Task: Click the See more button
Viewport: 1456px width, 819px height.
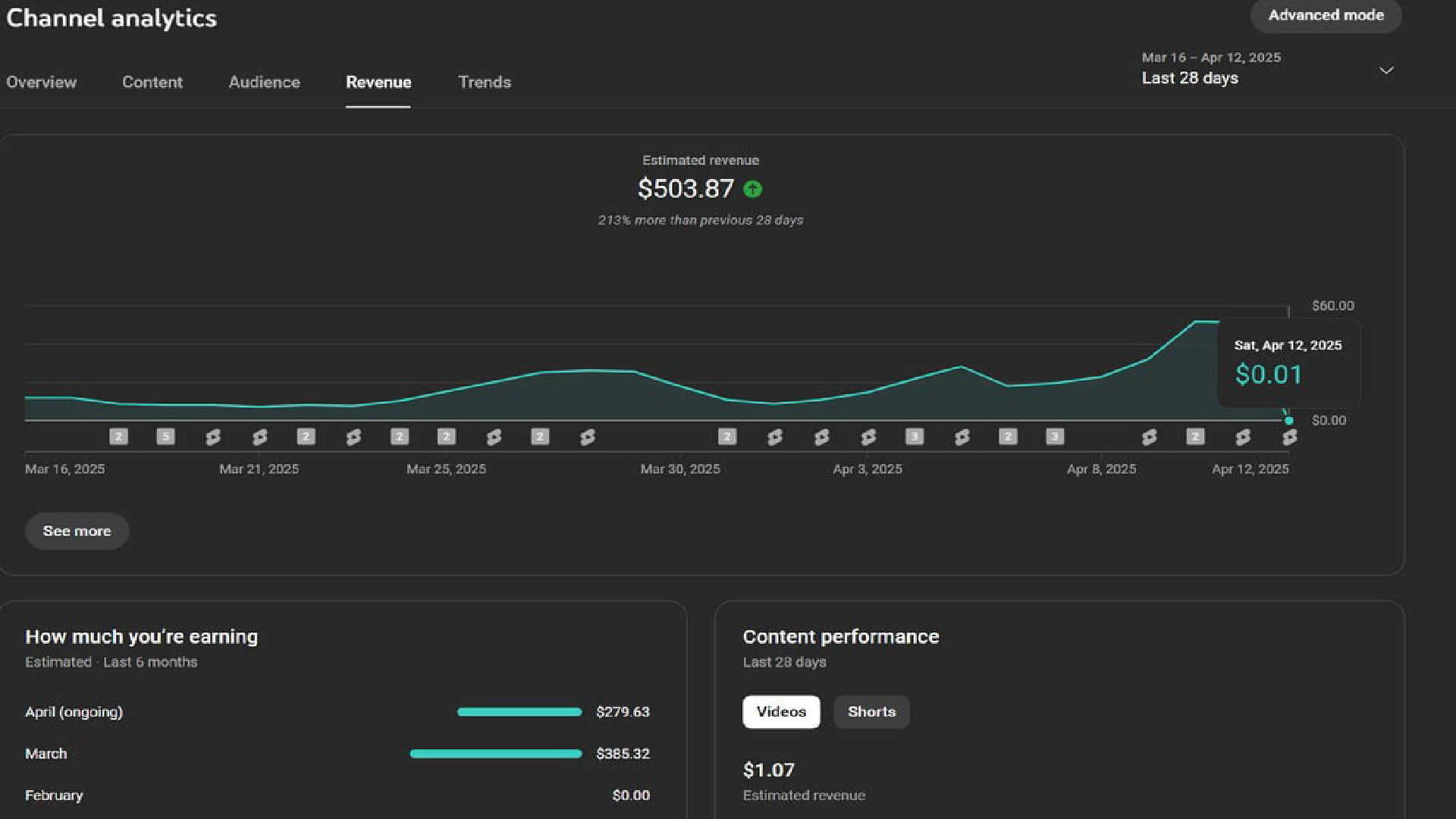Action: (x=77, y=531)
